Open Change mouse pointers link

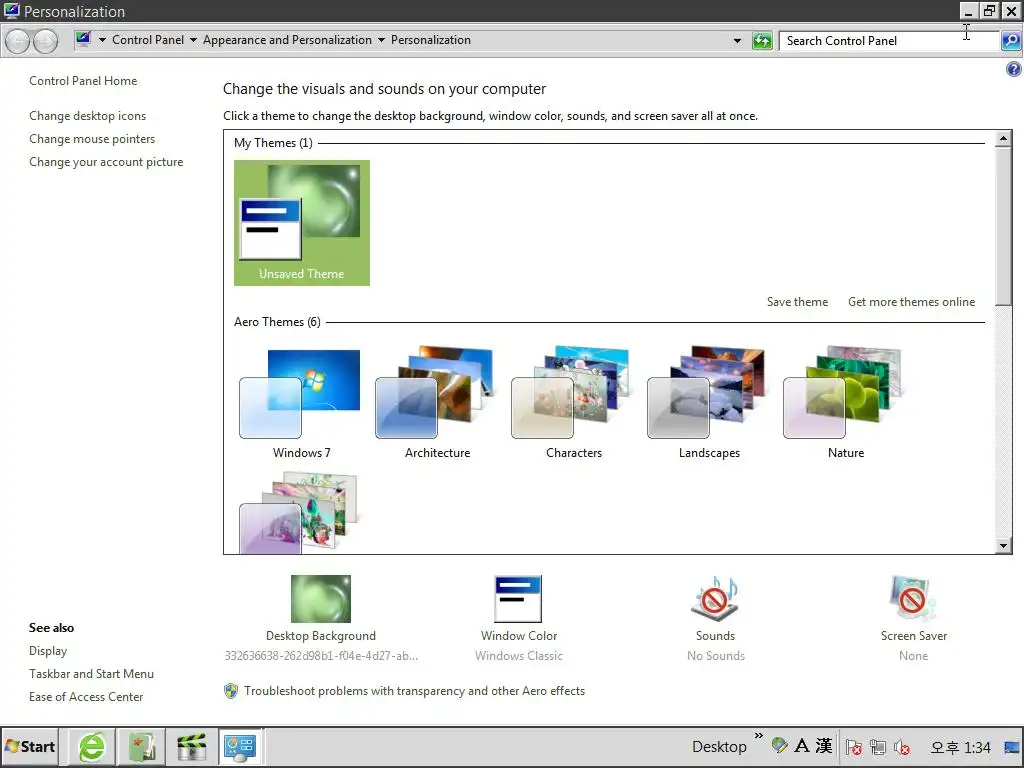pos(92,139)
